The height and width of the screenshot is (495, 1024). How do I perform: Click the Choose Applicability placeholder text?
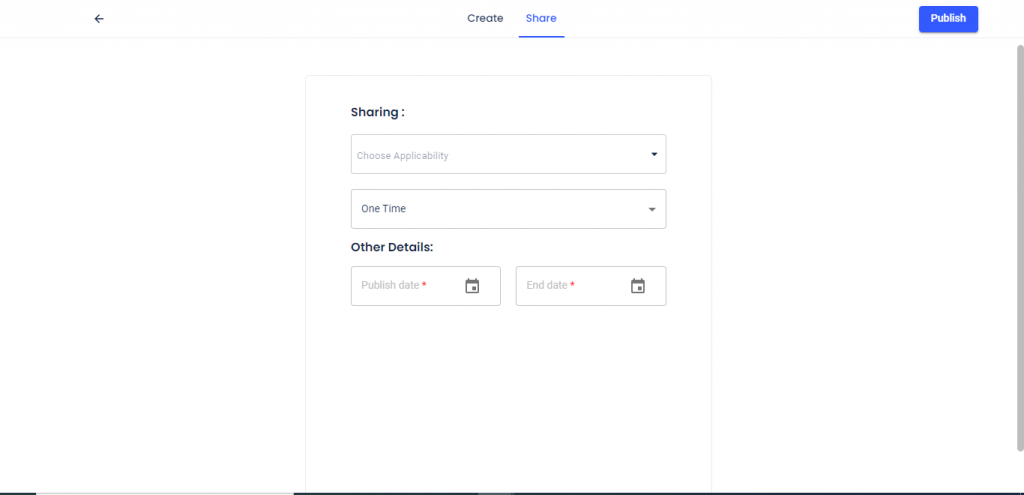(x=402, y=155)
